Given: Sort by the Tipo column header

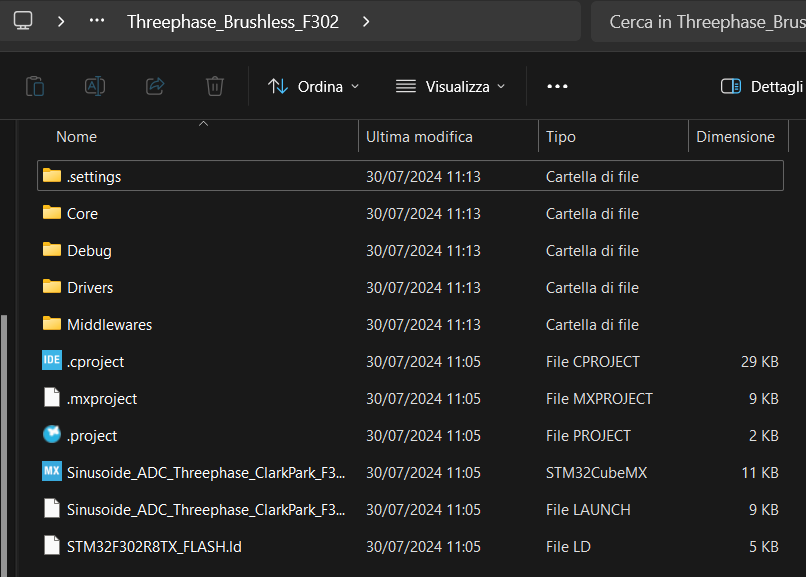Looking at the screenshot, I should click(x=561, y=137).
